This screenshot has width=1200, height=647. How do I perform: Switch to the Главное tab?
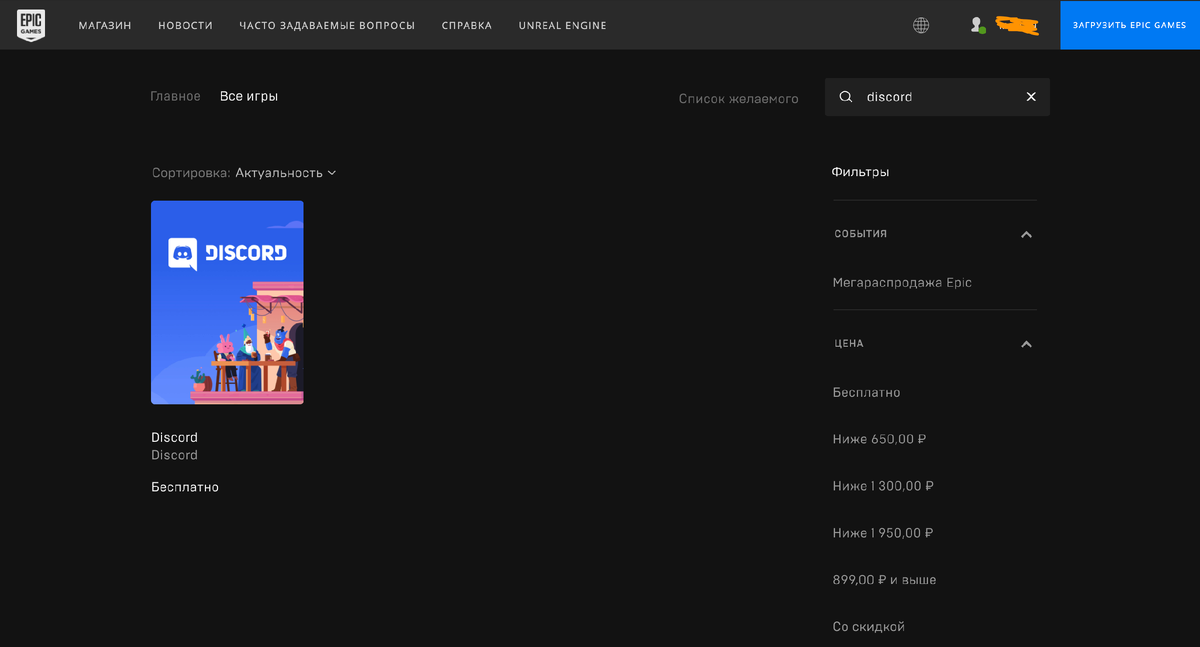[175, 97]
